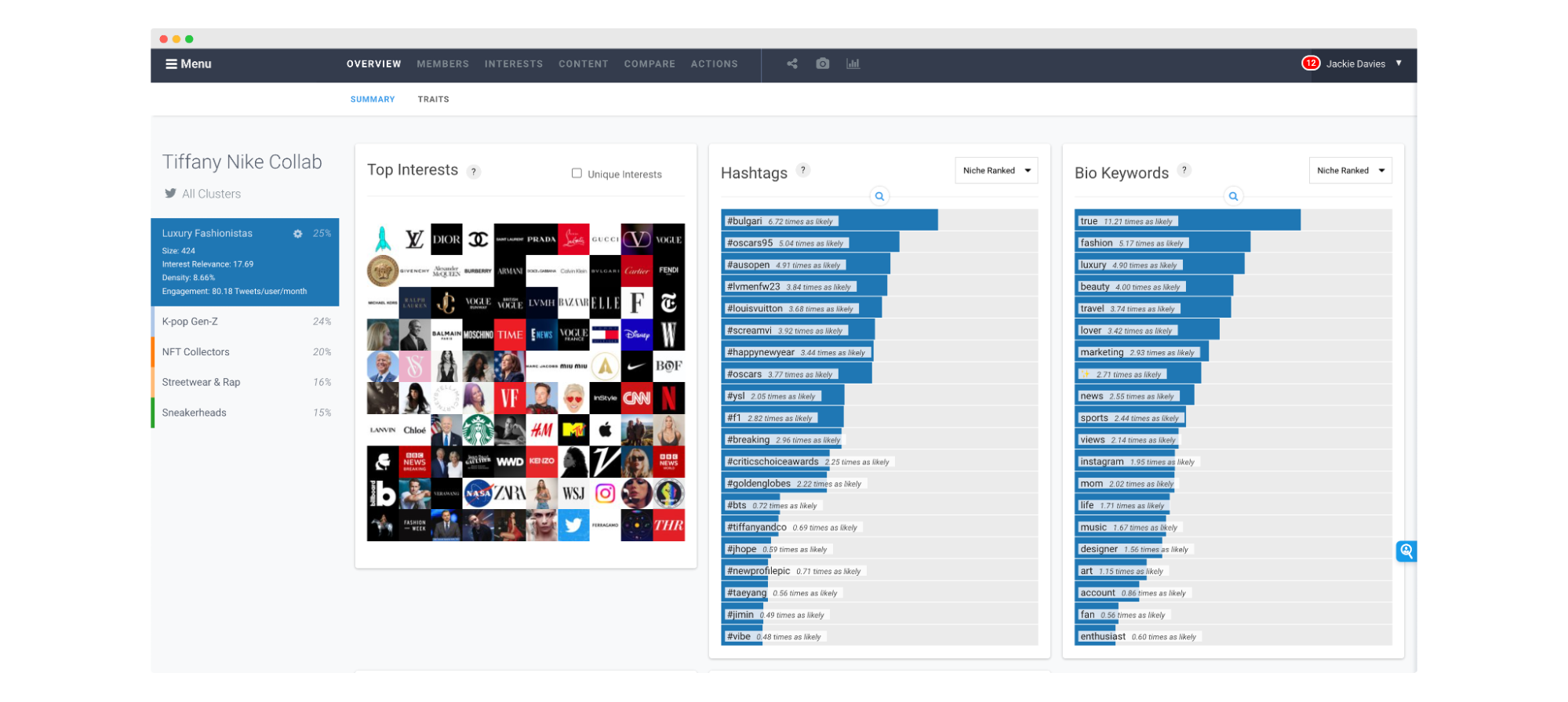Select the Disney logo tile
1568x702 pixels.
point(636,334)
